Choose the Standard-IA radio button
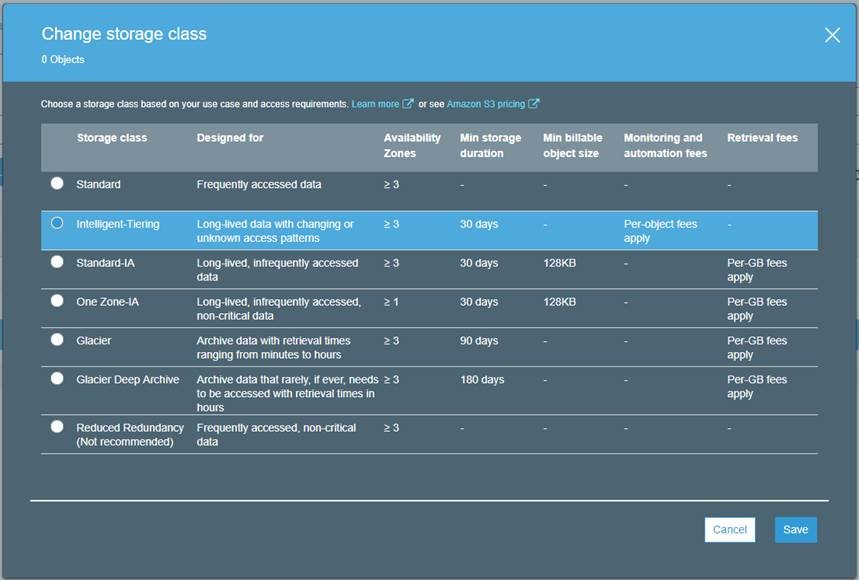This screenshot has height=580, width=859. (57, 262)
